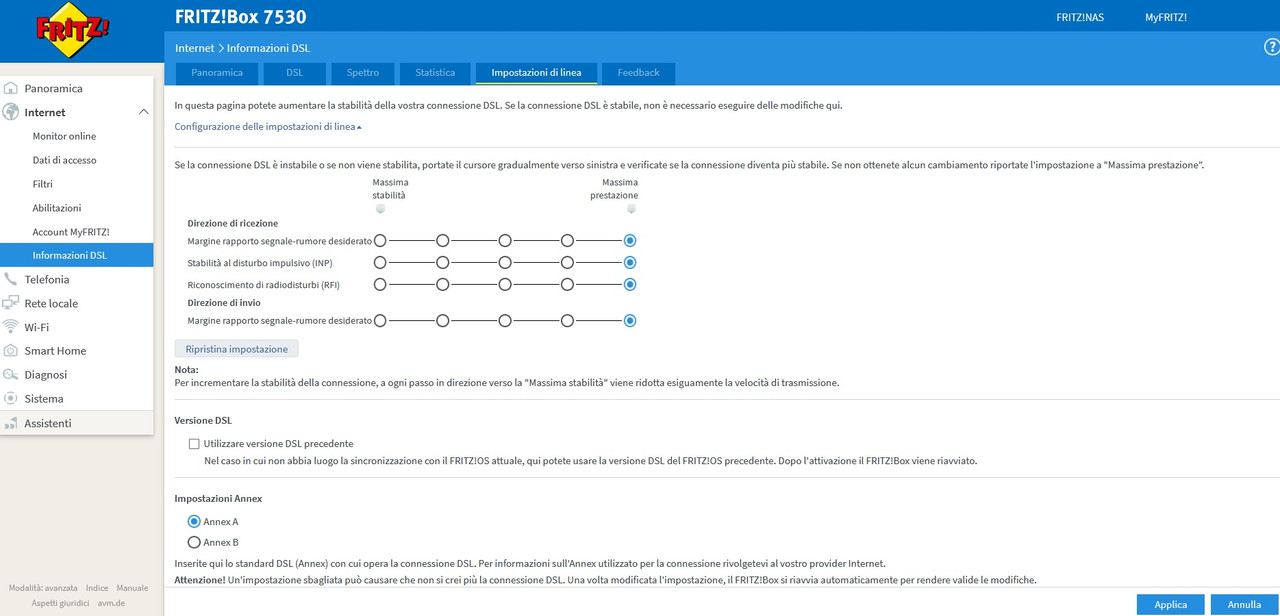This screenshot has height=616, width=1280.
Task: Switch to the DSL tab
Action: (x=295, y=73)
